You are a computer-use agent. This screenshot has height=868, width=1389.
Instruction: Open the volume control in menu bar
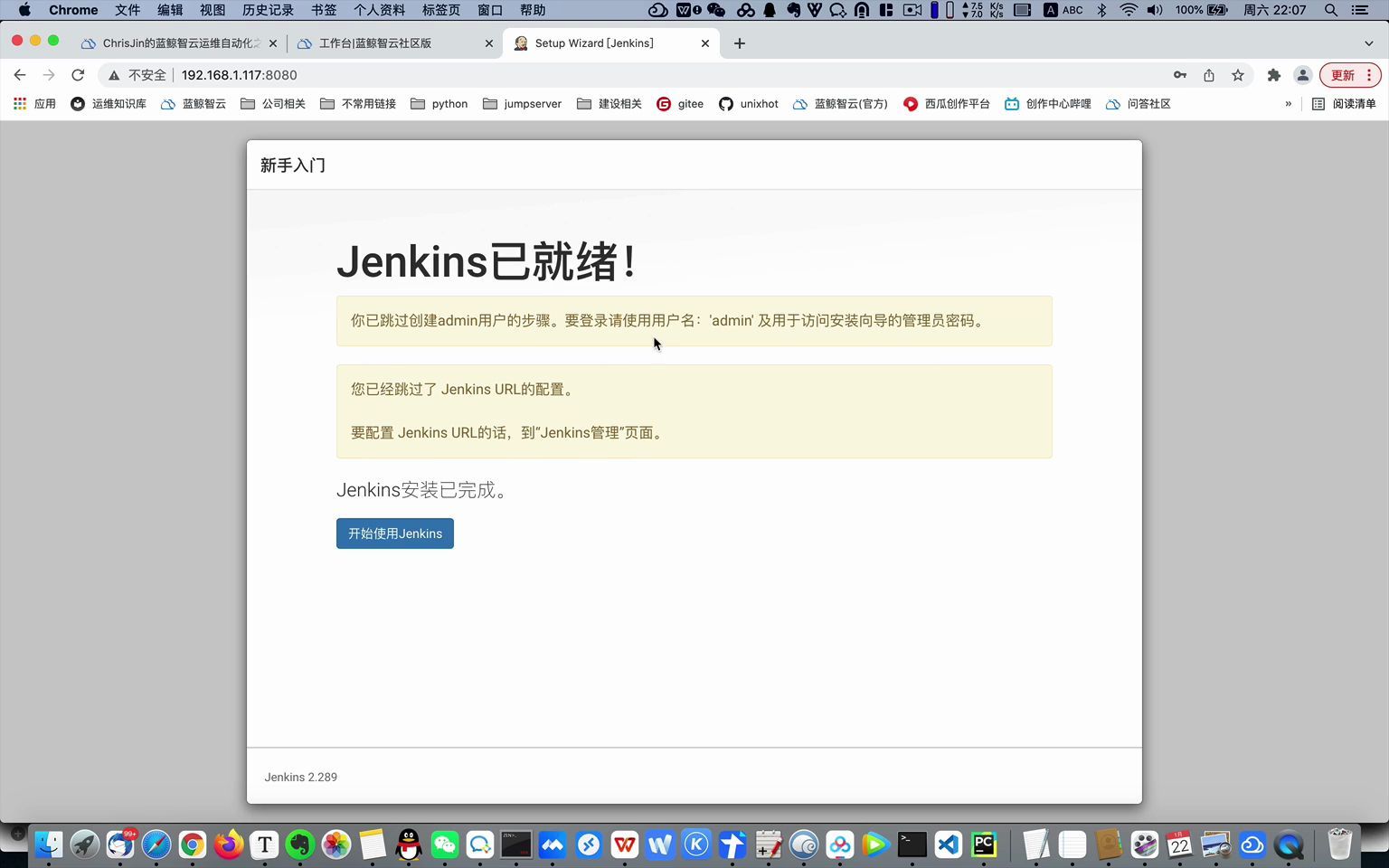coord(1155,10)
